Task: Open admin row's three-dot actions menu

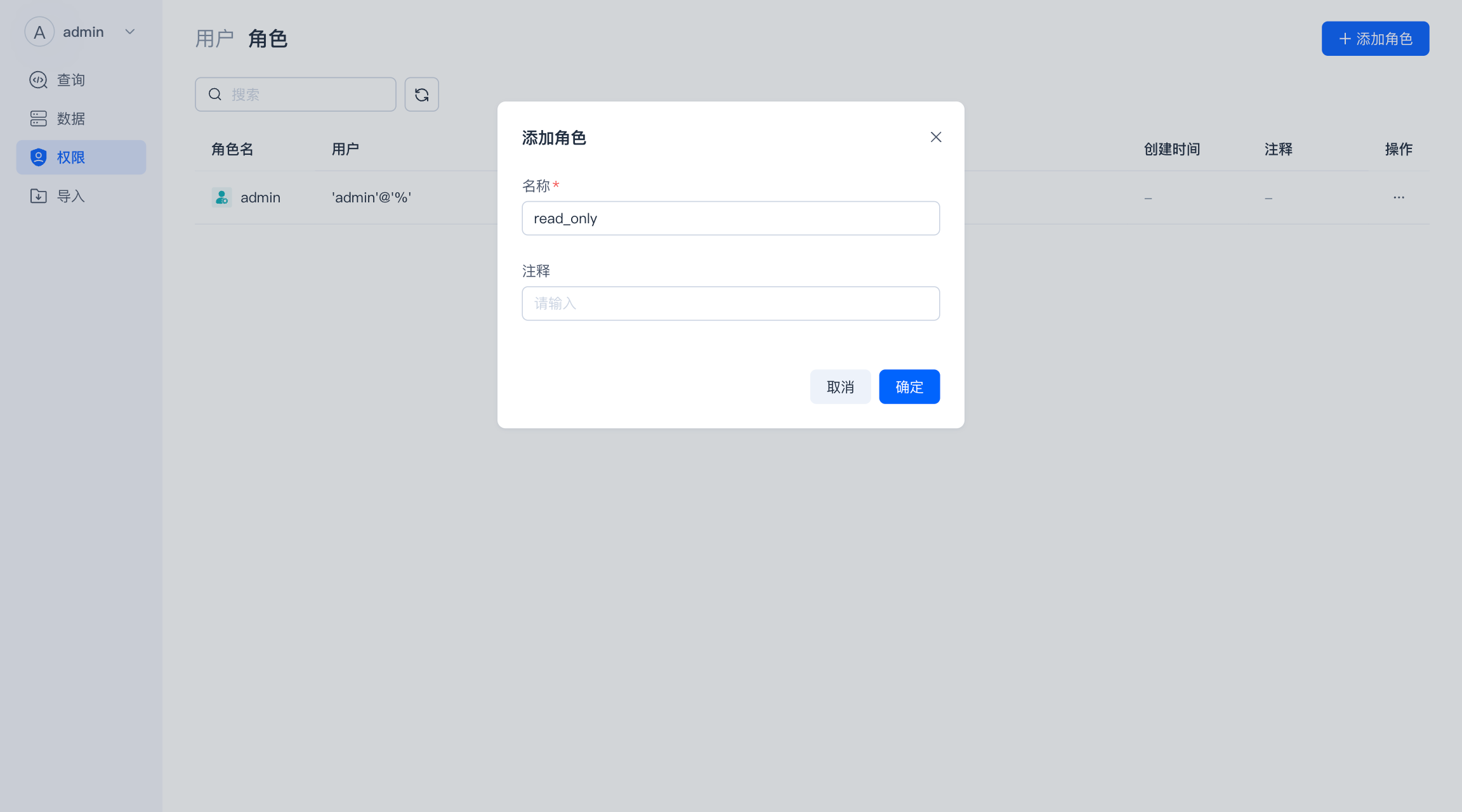Action: point(1399,197)
